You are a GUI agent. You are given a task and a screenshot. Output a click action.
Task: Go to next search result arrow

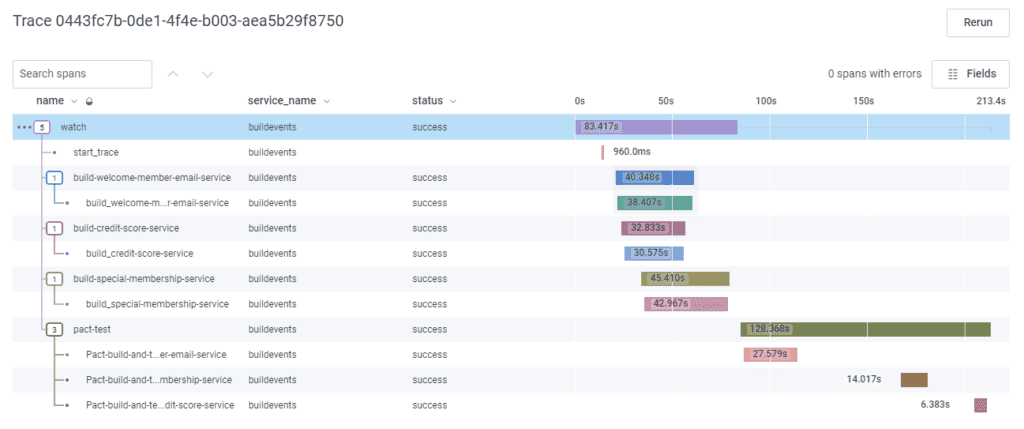[x=207, y=74]
